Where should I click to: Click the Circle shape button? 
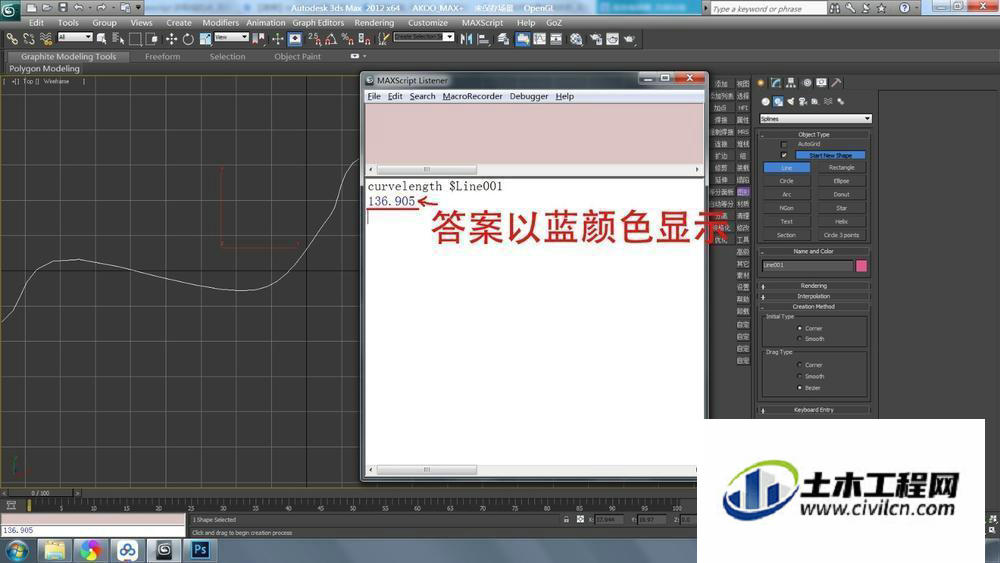coord(787,181)
